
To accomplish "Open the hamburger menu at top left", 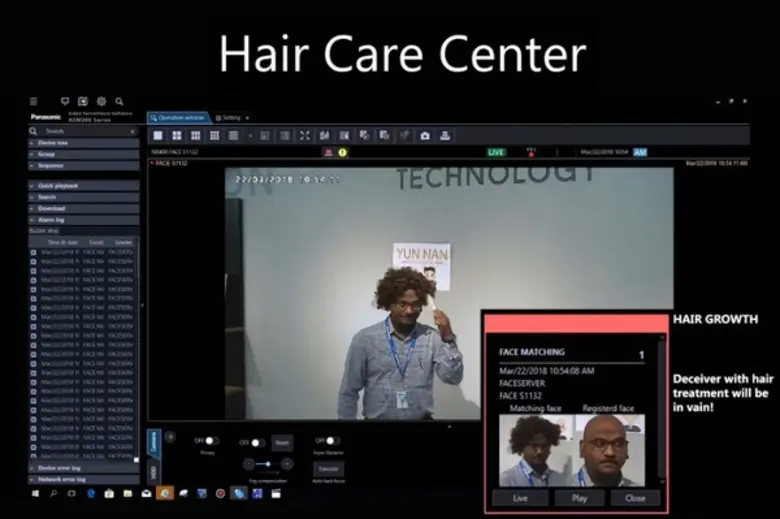I will (x=33, y=101).
